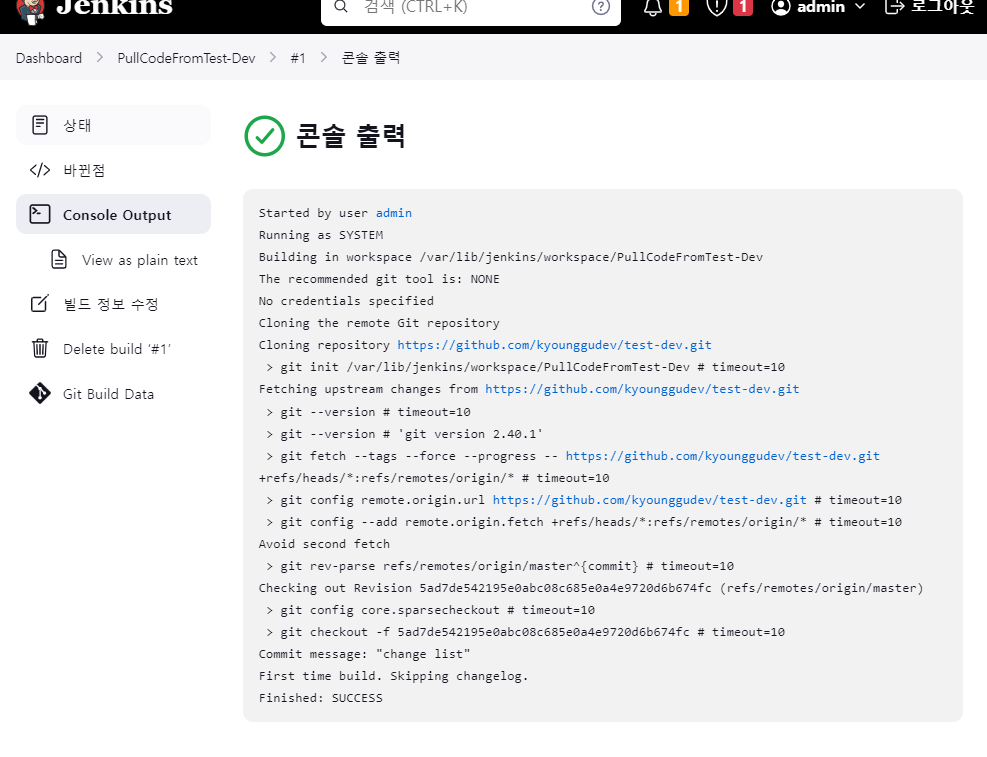Click the admin user avatar icon
This screenshot has width=987, height=757.
[781, 7]
